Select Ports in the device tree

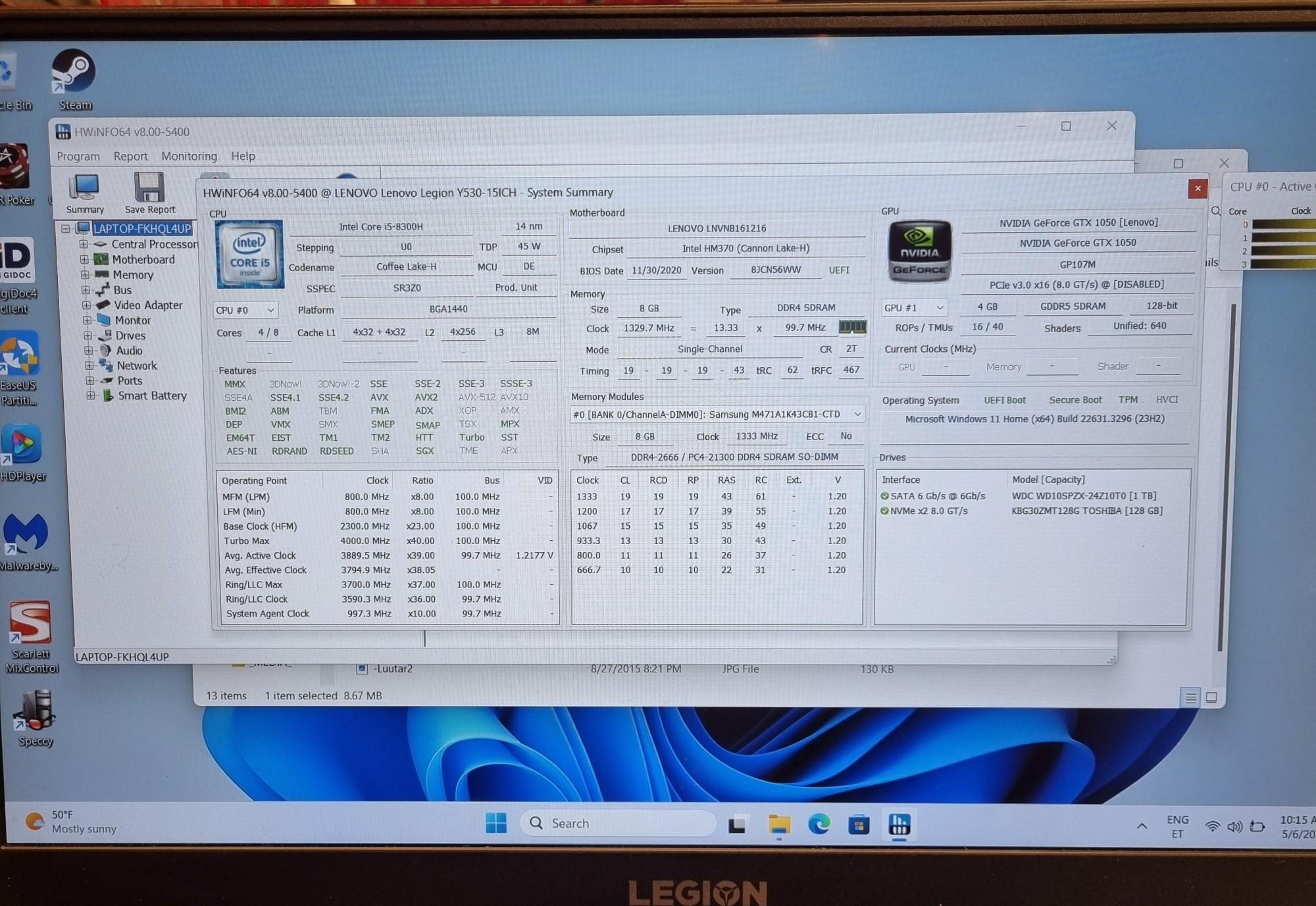click(130, 381)
